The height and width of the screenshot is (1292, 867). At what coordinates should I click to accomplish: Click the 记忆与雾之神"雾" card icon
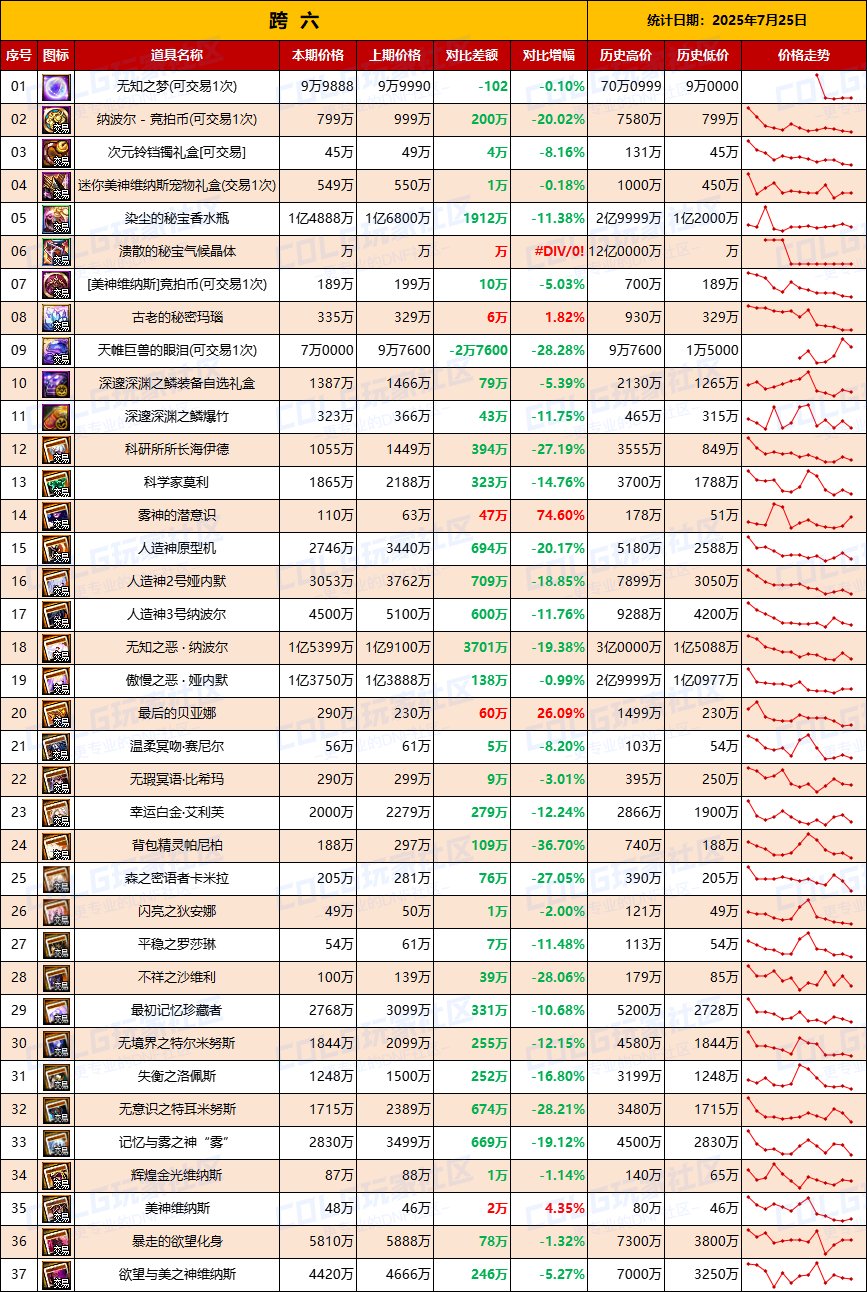56,1143
